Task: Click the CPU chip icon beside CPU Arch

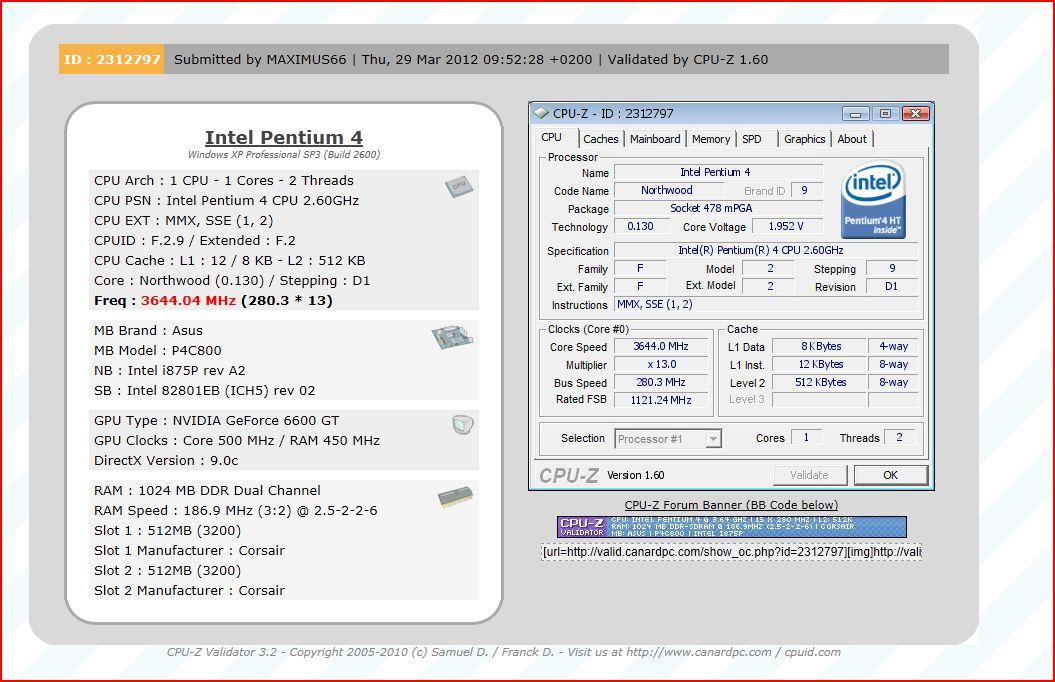Action: tap(459, 186)
